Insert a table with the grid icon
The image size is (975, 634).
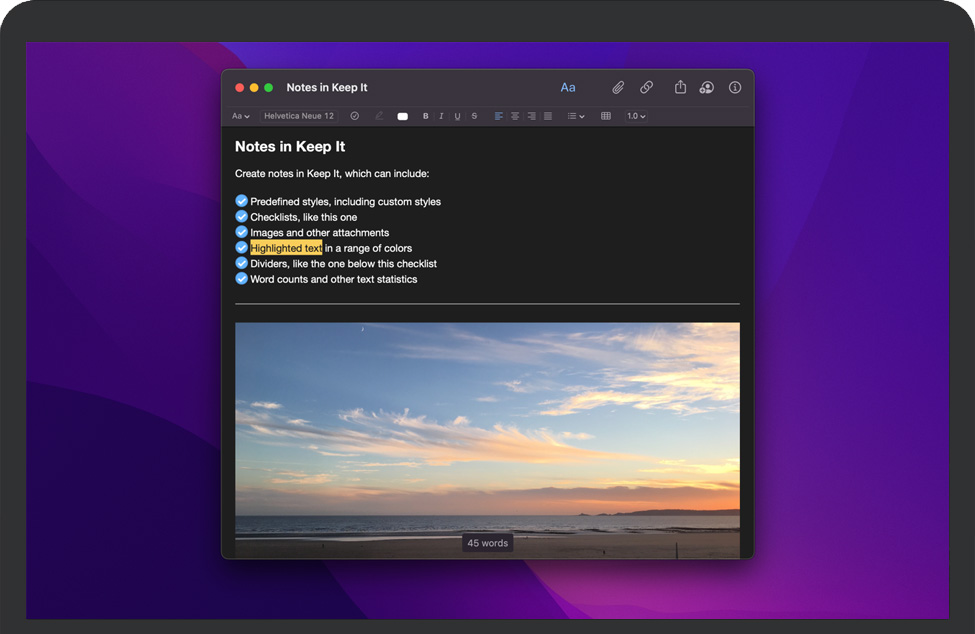(606, 116)
